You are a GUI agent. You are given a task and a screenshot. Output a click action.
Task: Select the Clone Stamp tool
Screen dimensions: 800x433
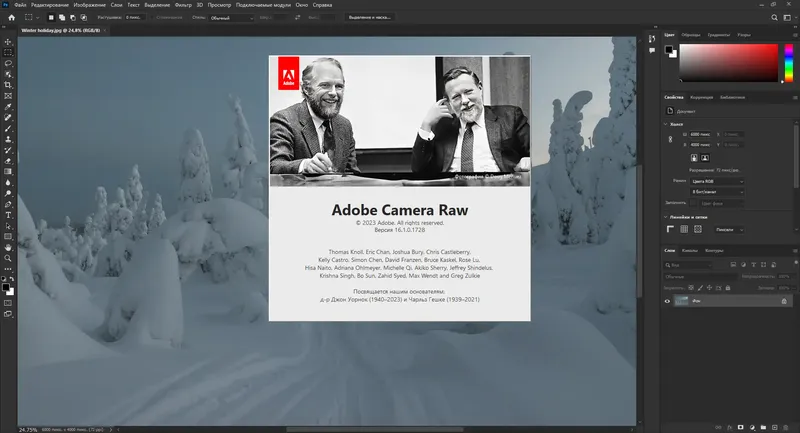8,139
